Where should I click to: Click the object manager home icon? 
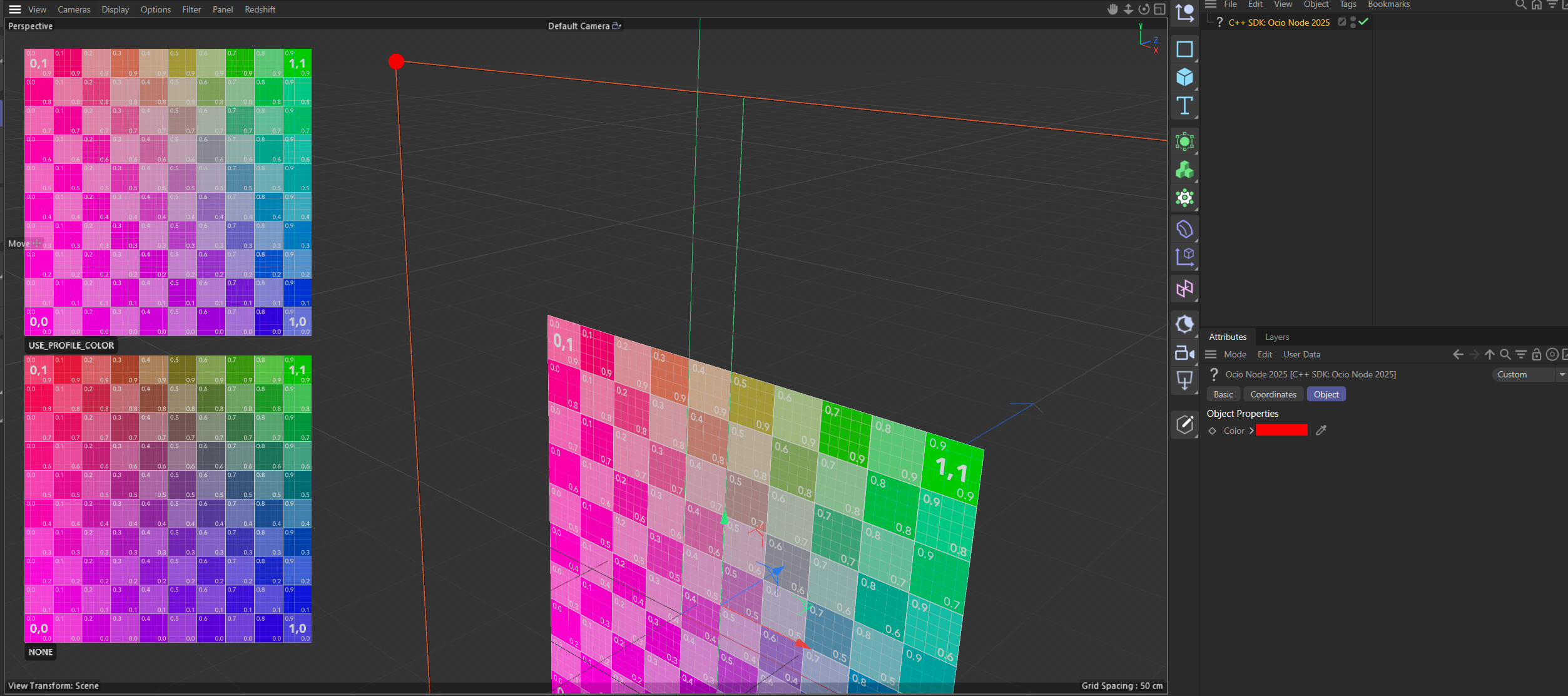[1536, 5]
